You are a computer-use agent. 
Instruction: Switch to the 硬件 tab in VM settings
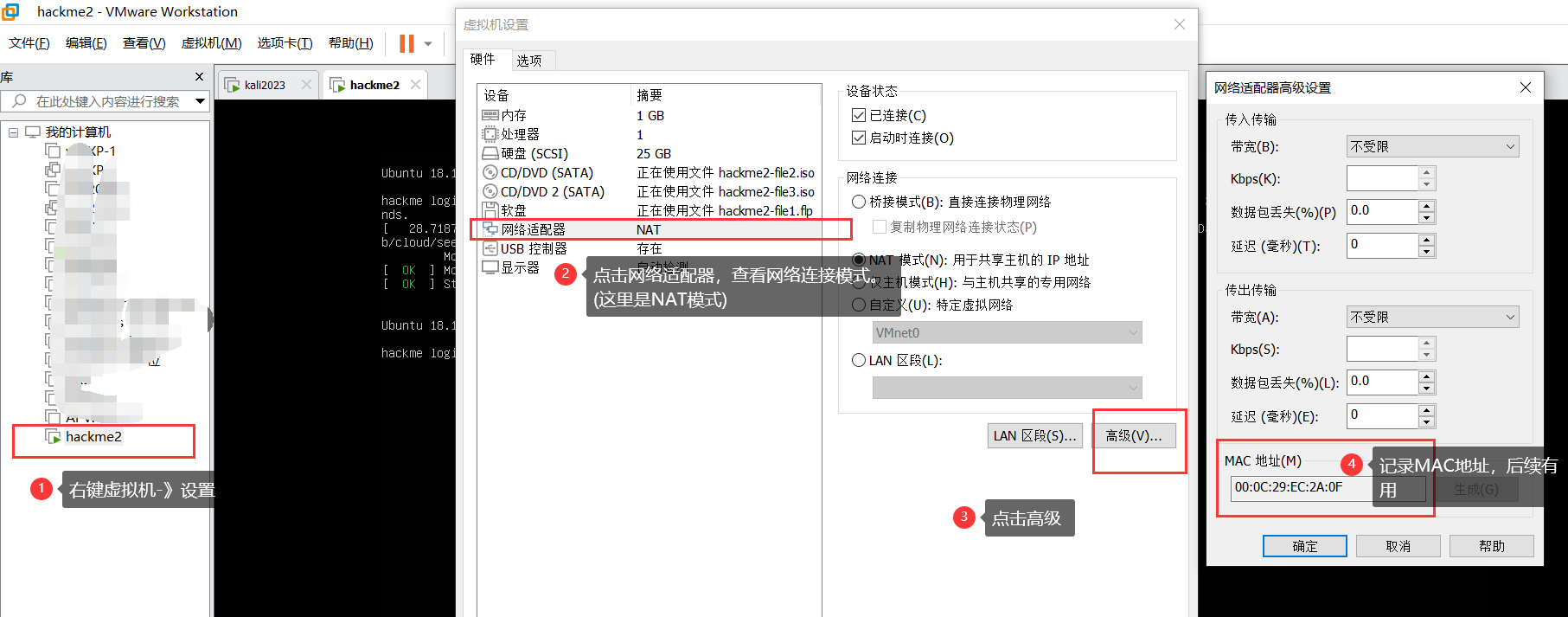483,59
